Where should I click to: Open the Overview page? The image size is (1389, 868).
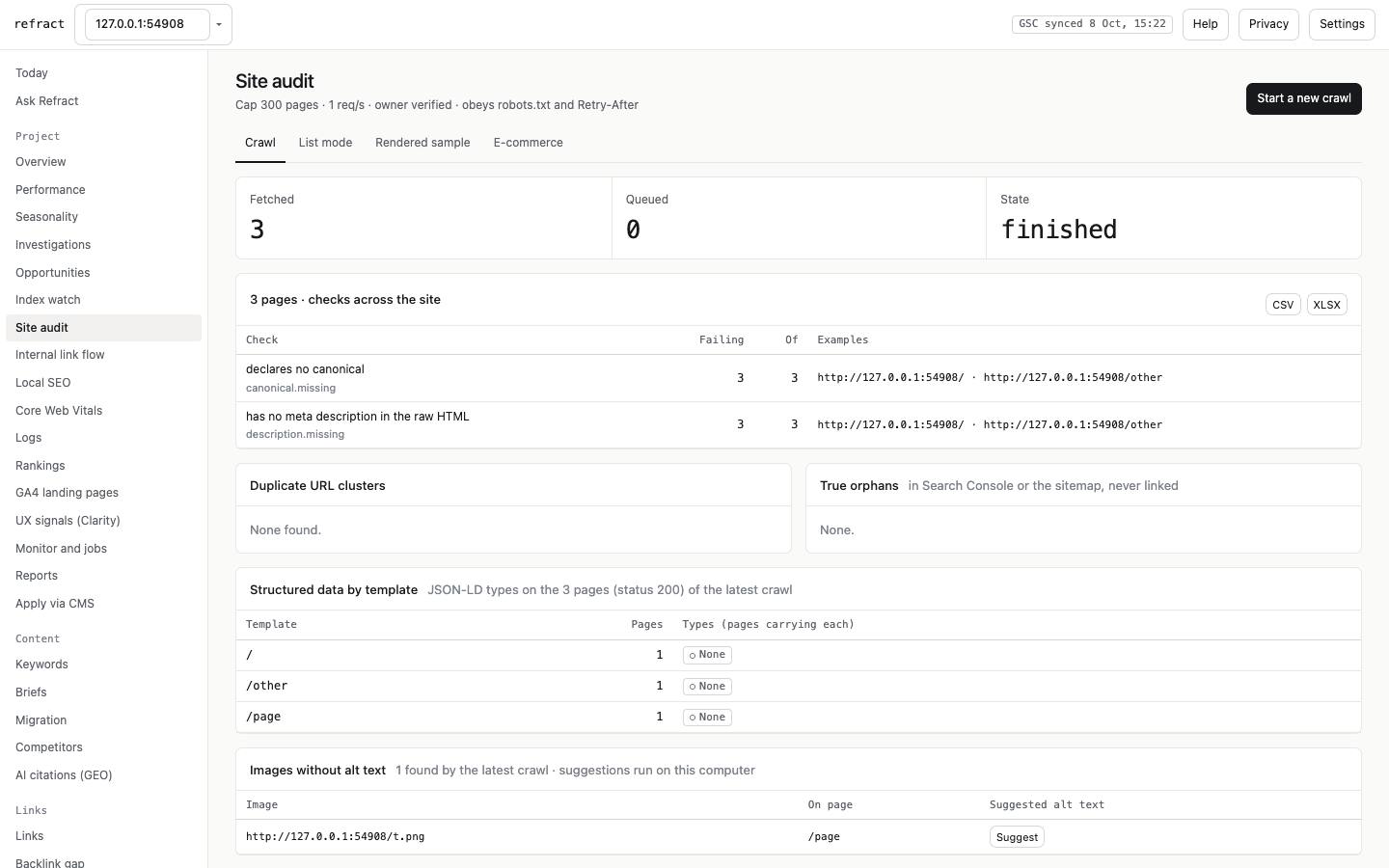point(103,162)
